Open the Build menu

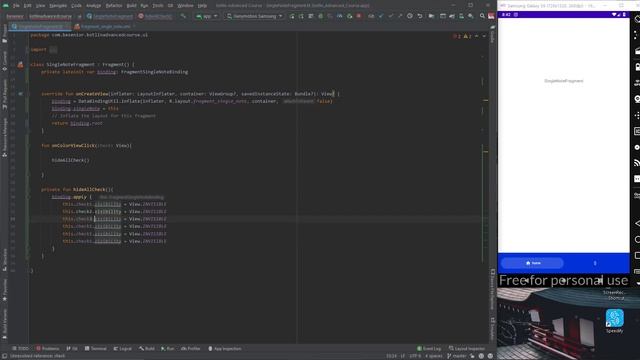click(131, 6)
